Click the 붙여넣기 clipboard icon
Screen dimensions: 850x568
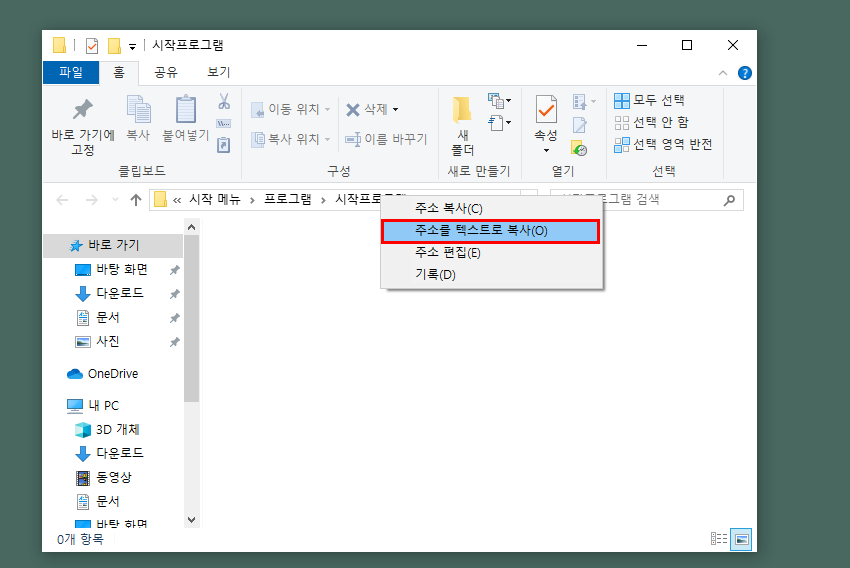click(186, 109)
